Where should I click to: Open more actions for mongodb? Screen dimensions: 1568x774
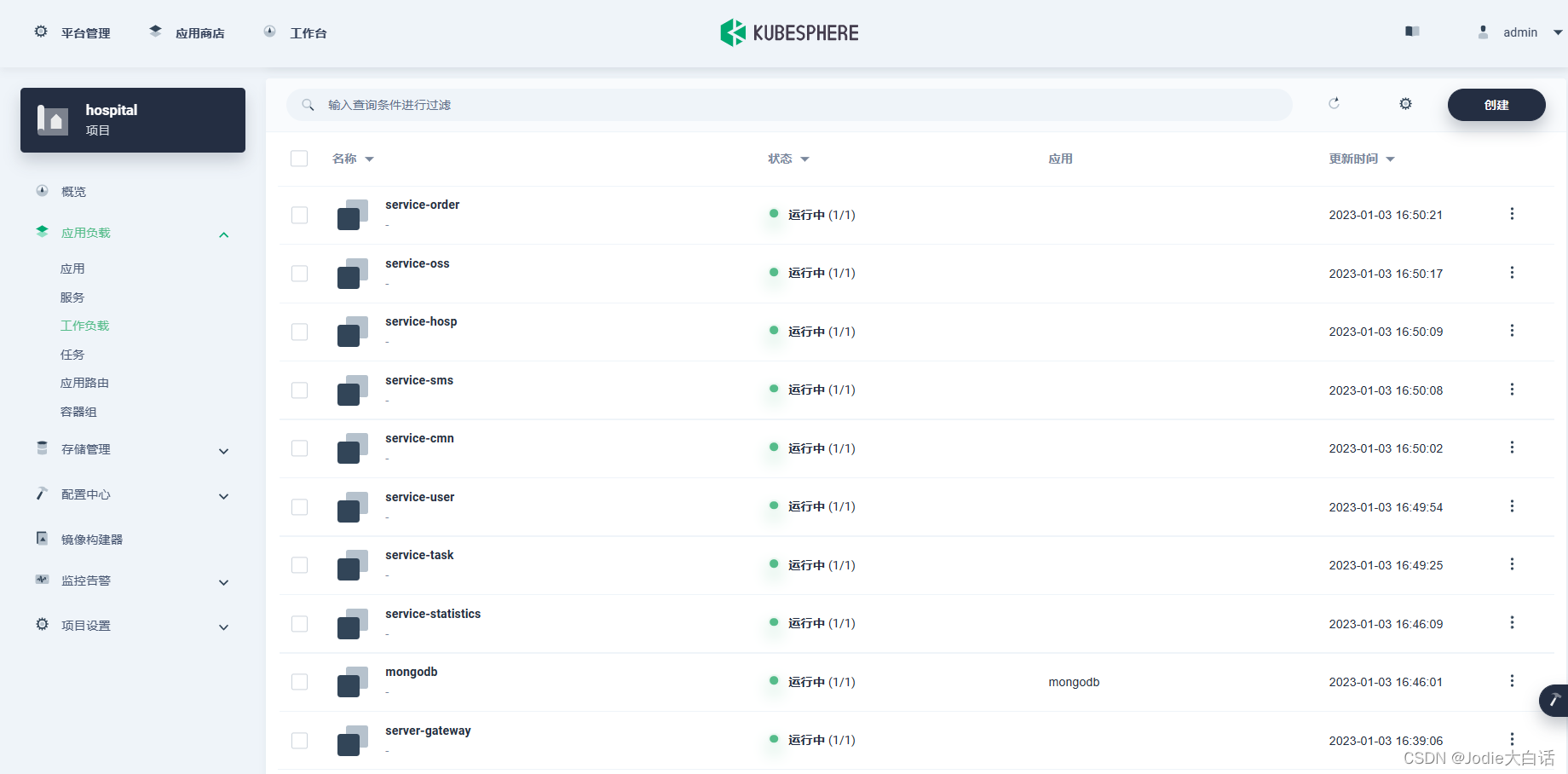tap(1512, 681)
